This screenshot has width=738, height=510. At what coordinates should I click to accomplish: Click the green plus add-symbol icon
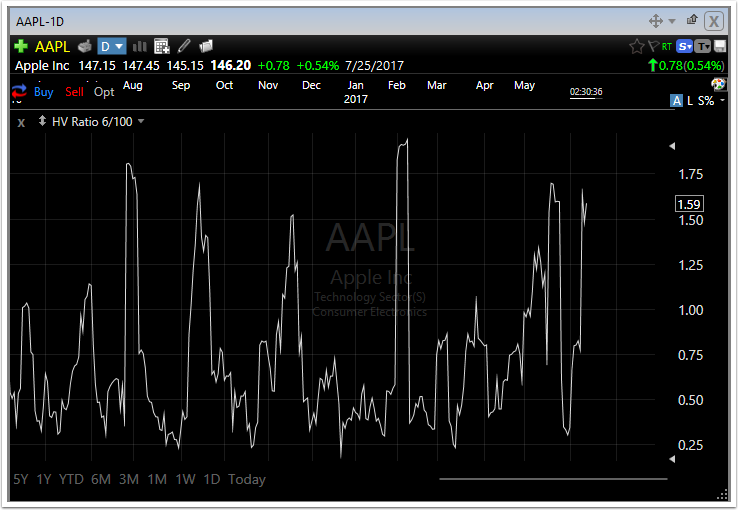click(x=21, y=46)
